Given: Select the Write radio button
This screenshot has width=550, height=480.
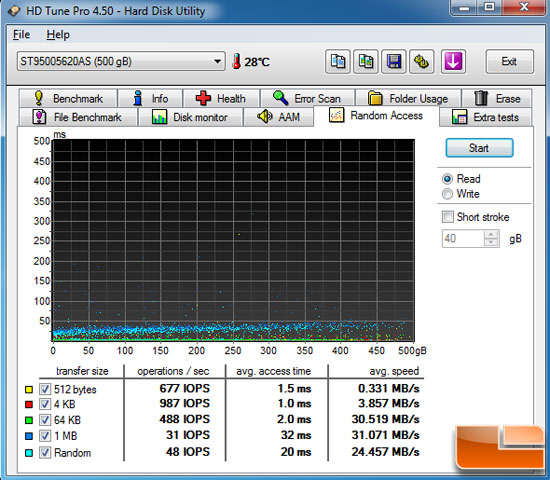Looking at the screenshot, I should (x=447, y=194).
